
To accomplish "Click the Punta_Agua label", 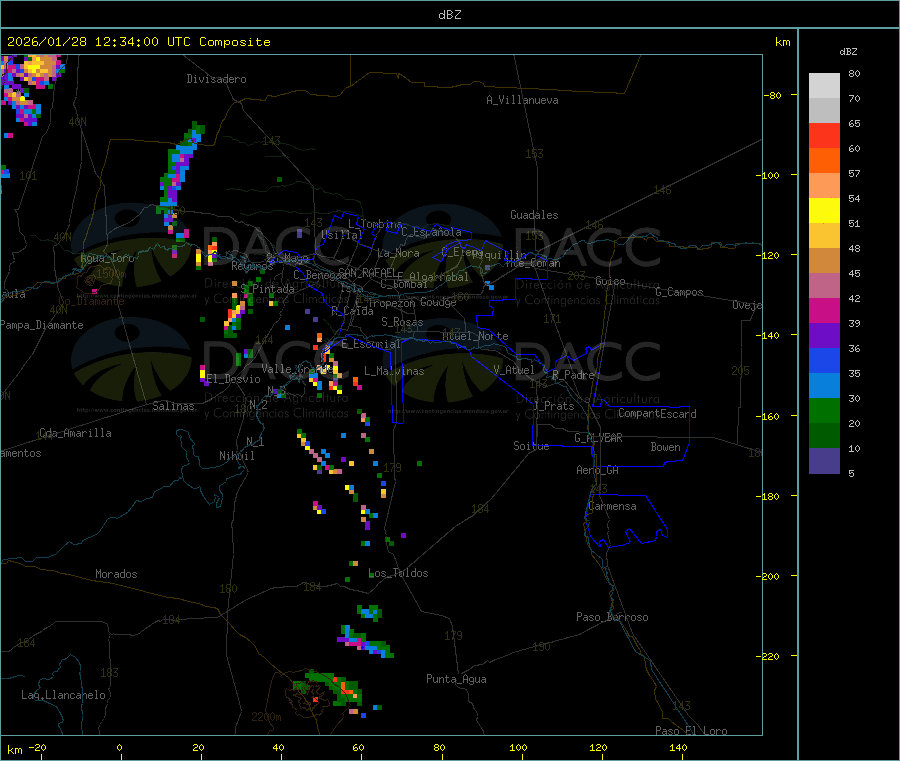I will (x=456, y=679).
